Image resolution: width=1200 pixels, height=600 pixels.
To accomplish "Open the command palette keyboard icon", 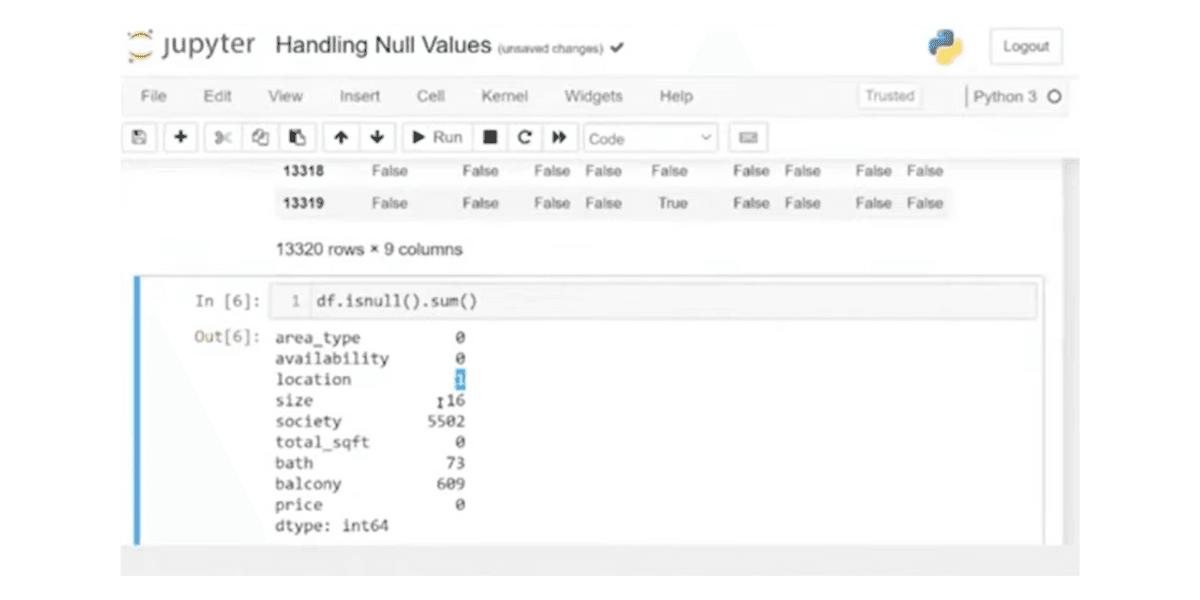I will 748,137.
